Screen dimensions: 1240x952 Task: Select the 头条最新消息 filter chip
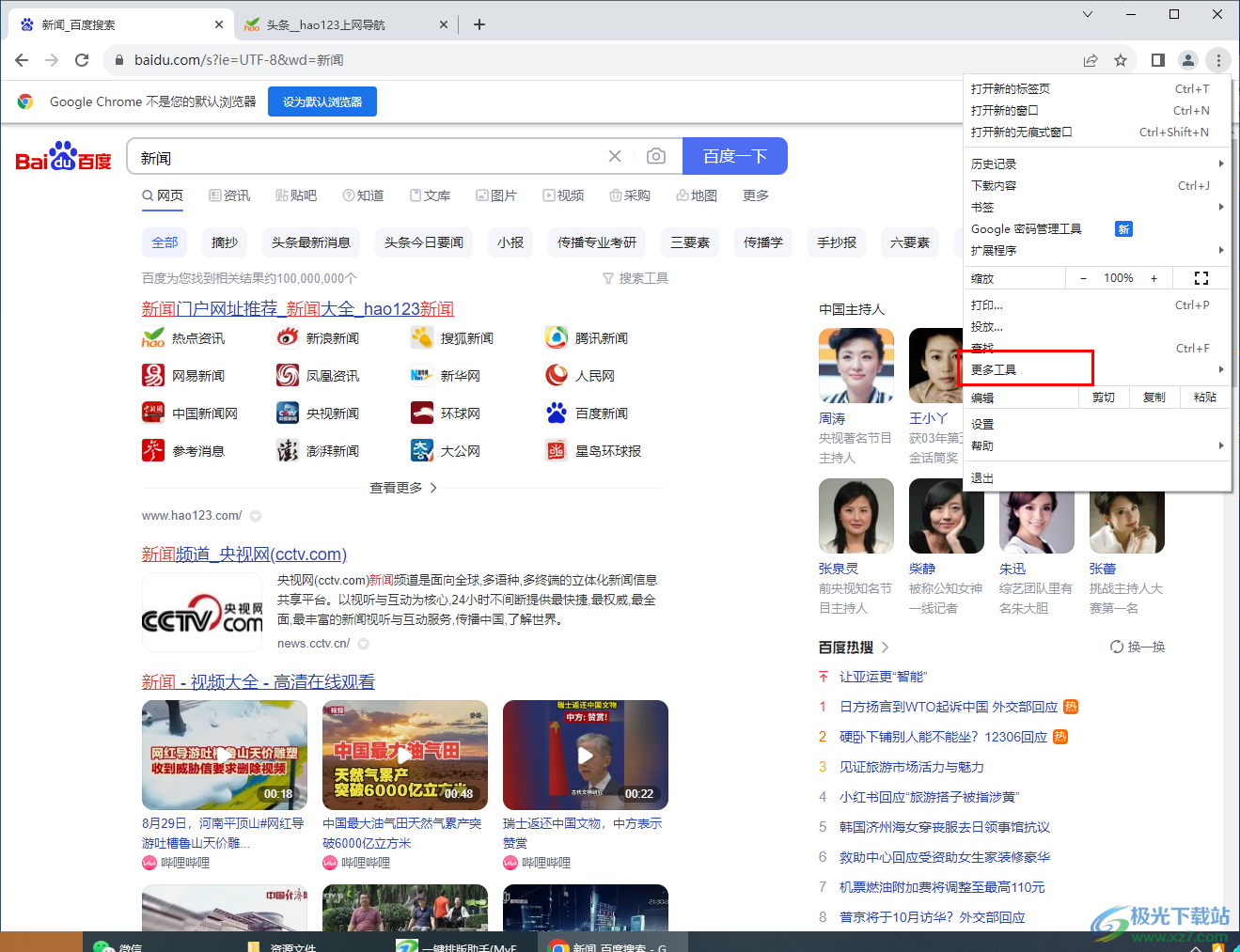(x=311, y=242)
